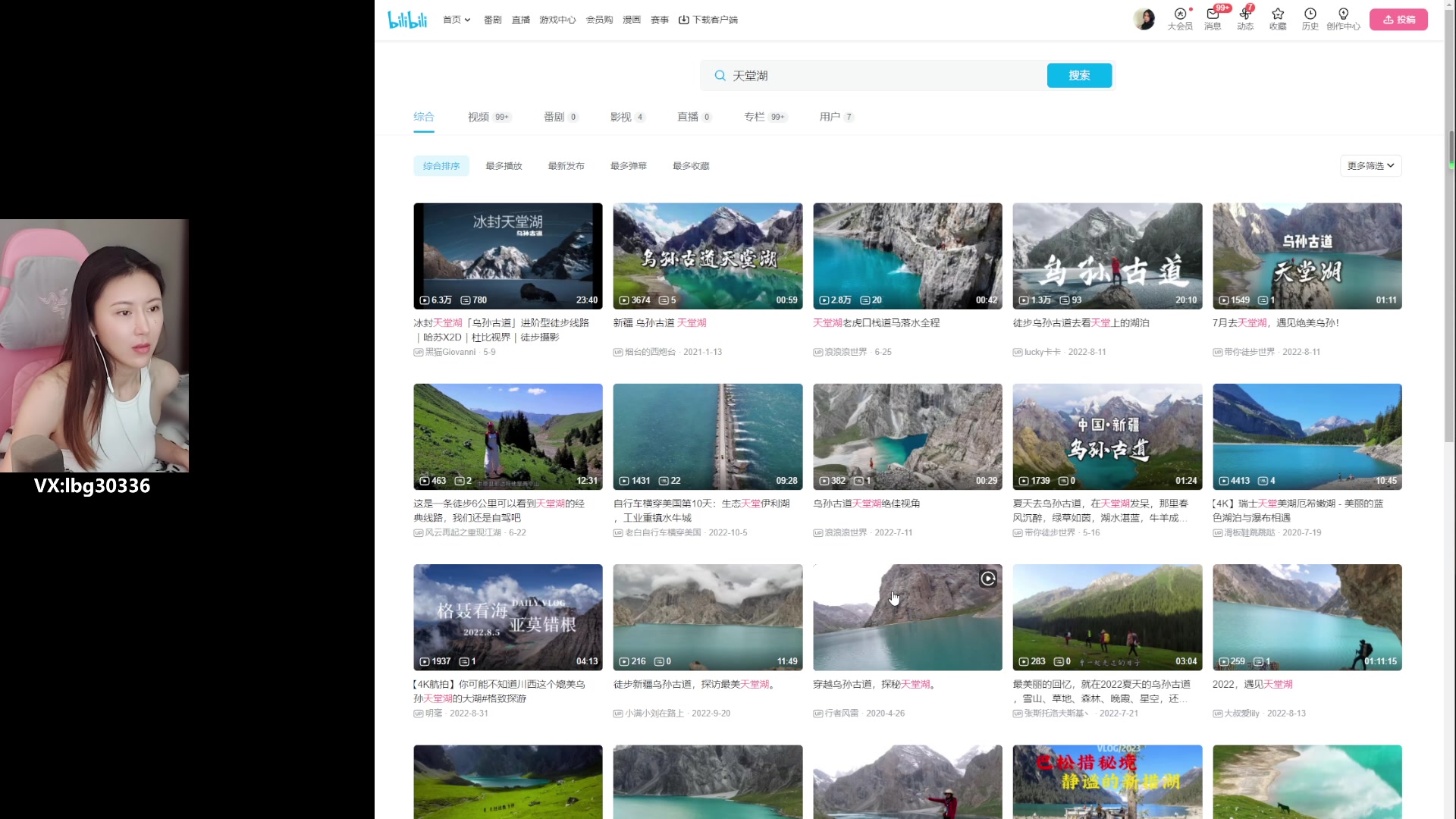The width and height of the screenshot is (1456, 819).
Task: Click the bilibili logo
Action: pyautogui.click(x=407, y=20)
